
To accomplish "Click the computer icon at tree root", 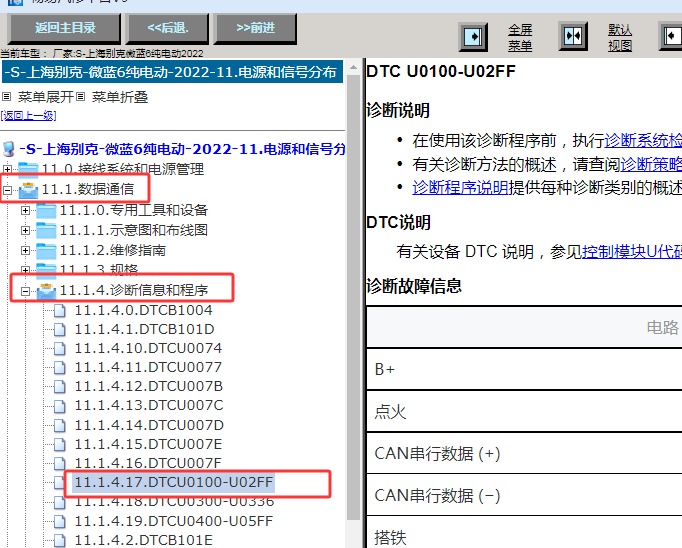I will click(9, 149).
